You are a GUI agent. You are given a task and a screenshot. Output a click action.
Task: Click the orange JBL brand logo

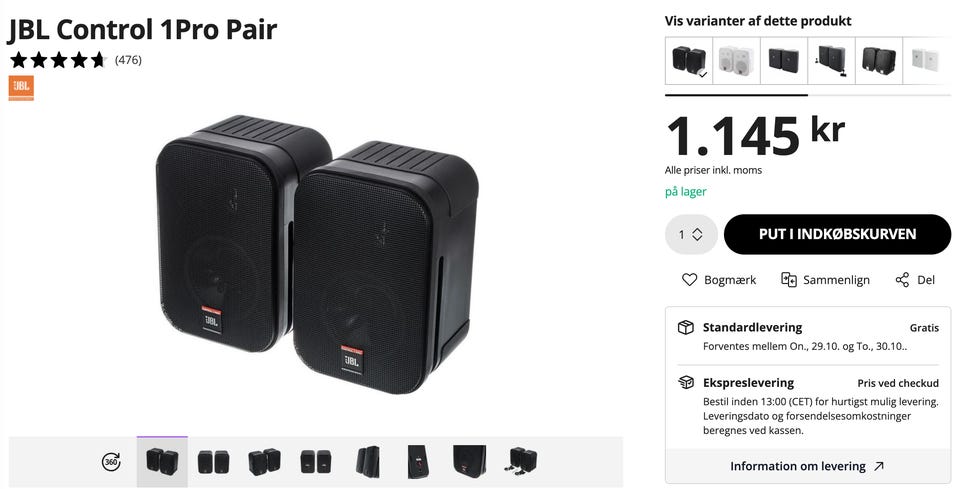click(x=21, y=88)
